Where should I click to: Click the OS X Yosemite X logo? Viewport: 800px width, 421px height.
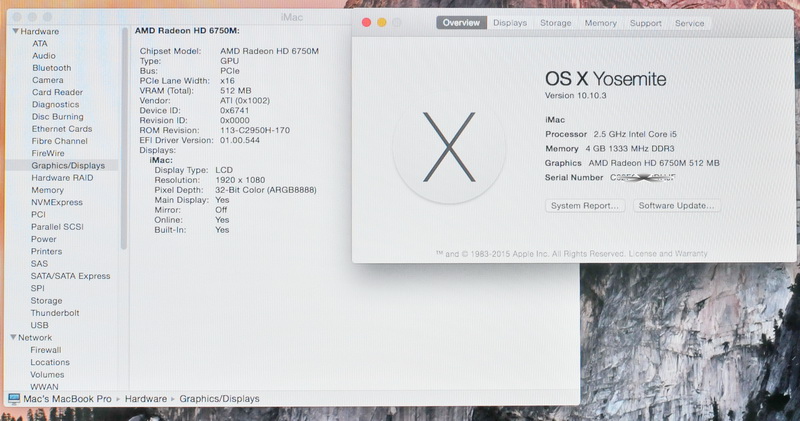449,148
